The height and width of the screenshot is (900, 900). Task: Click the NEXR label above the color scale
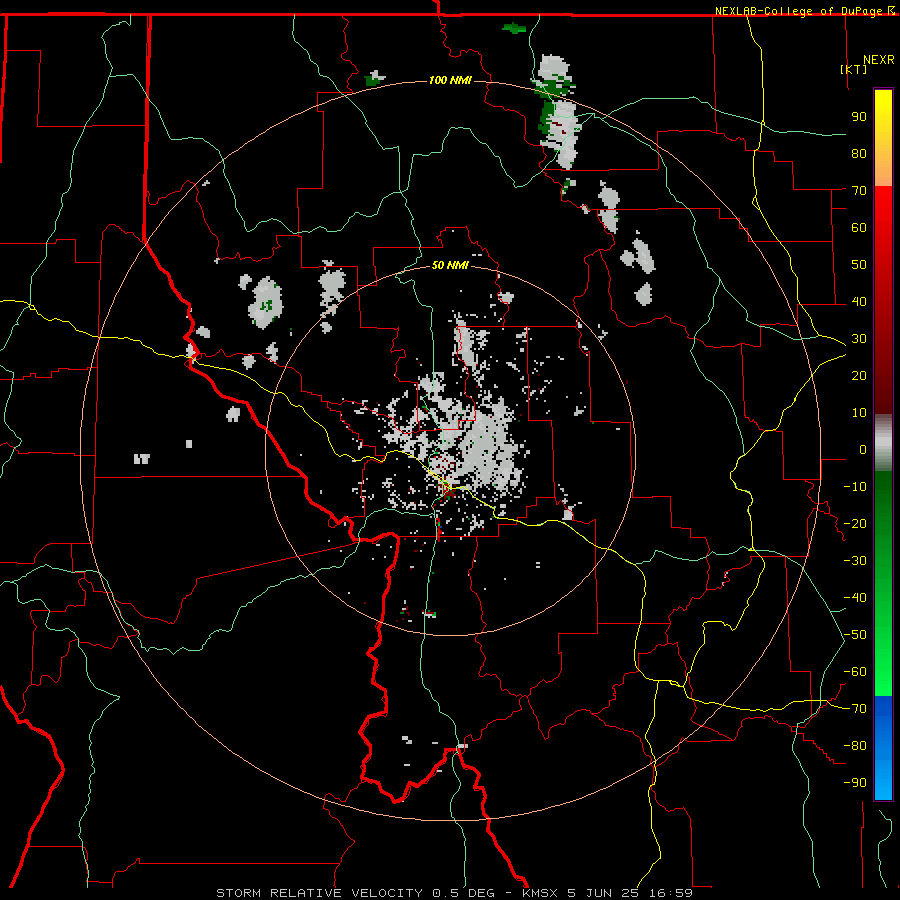click(879, 60)
